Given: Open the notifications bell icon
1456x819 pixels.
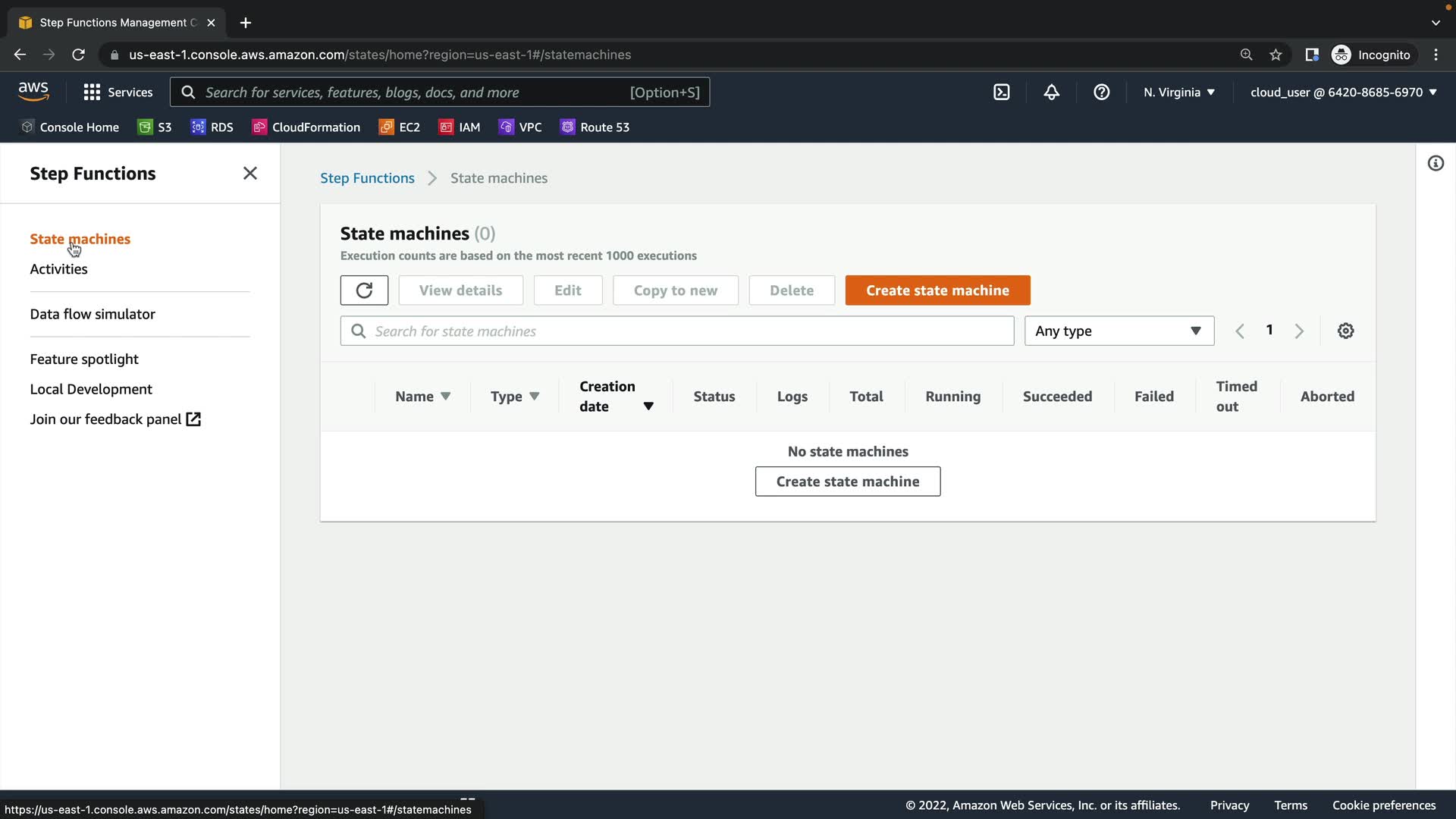Looking at the screenshot, I should coord(1051,92).
